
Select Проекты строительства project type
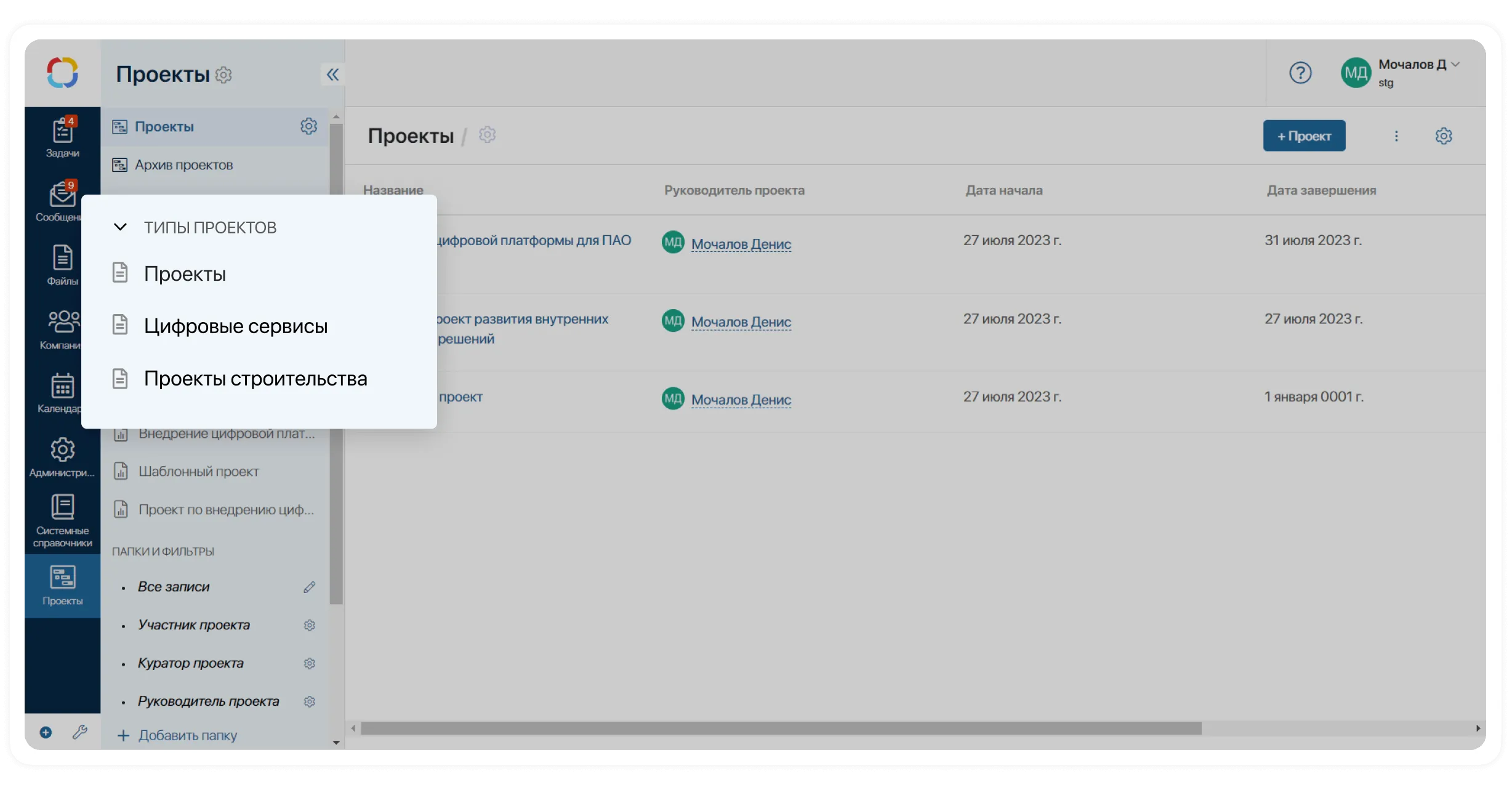pyautogui.click(x=255, y=378)
